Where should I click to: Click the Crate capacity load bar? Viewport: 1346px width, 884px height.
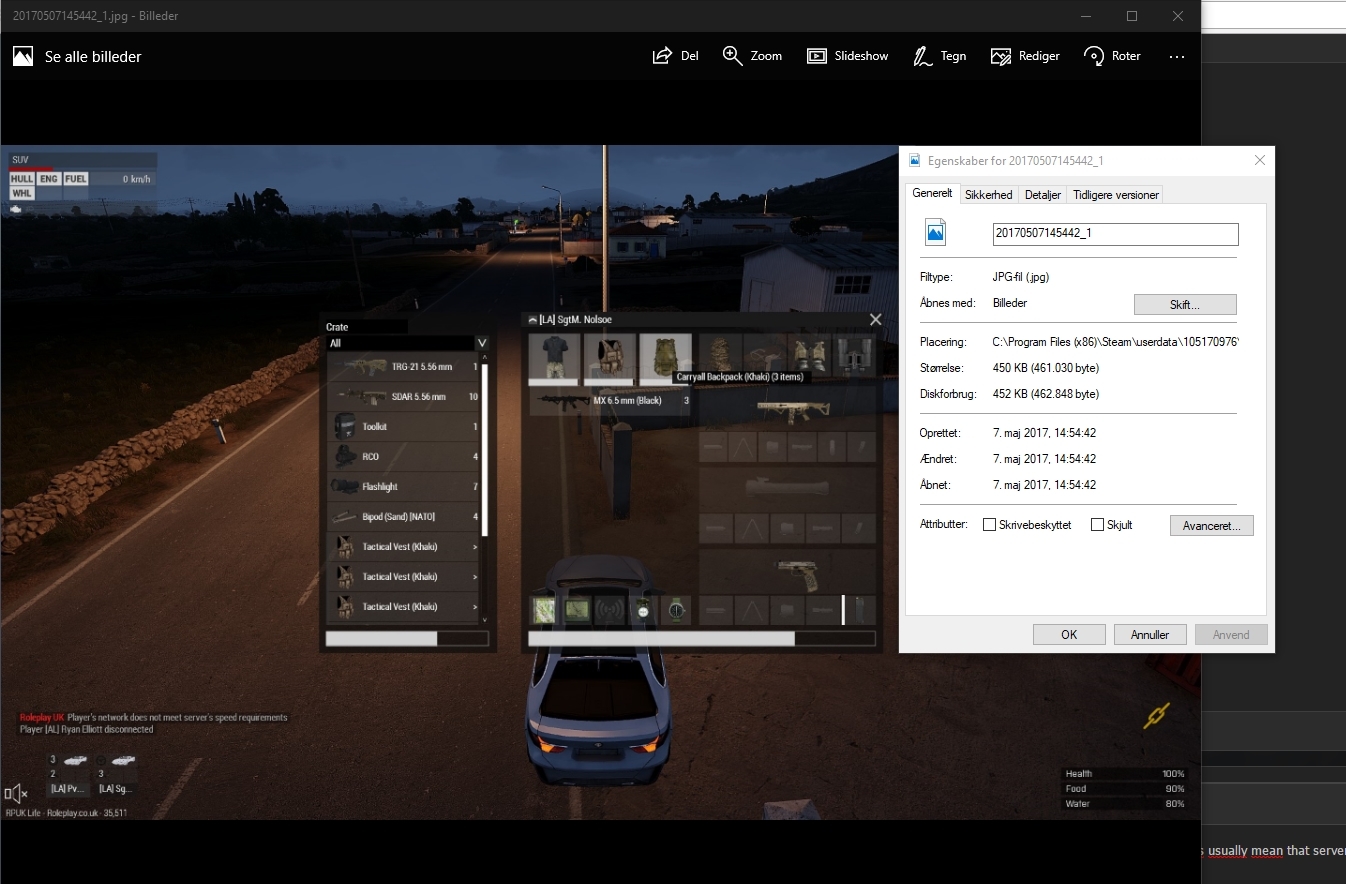click(407, 638)
